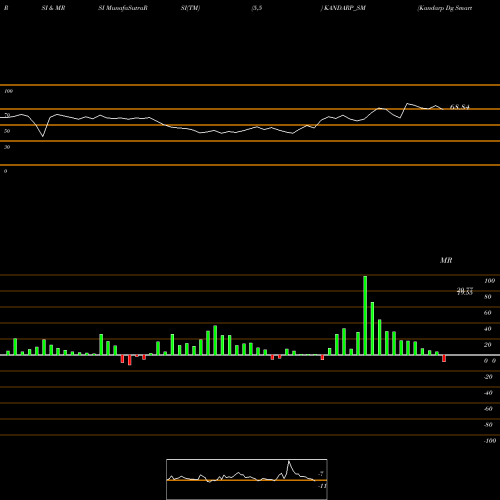Click the 'Kandarp Dg Smart' company name
Viewport: 500px width, 500px height.
(445, 8)
